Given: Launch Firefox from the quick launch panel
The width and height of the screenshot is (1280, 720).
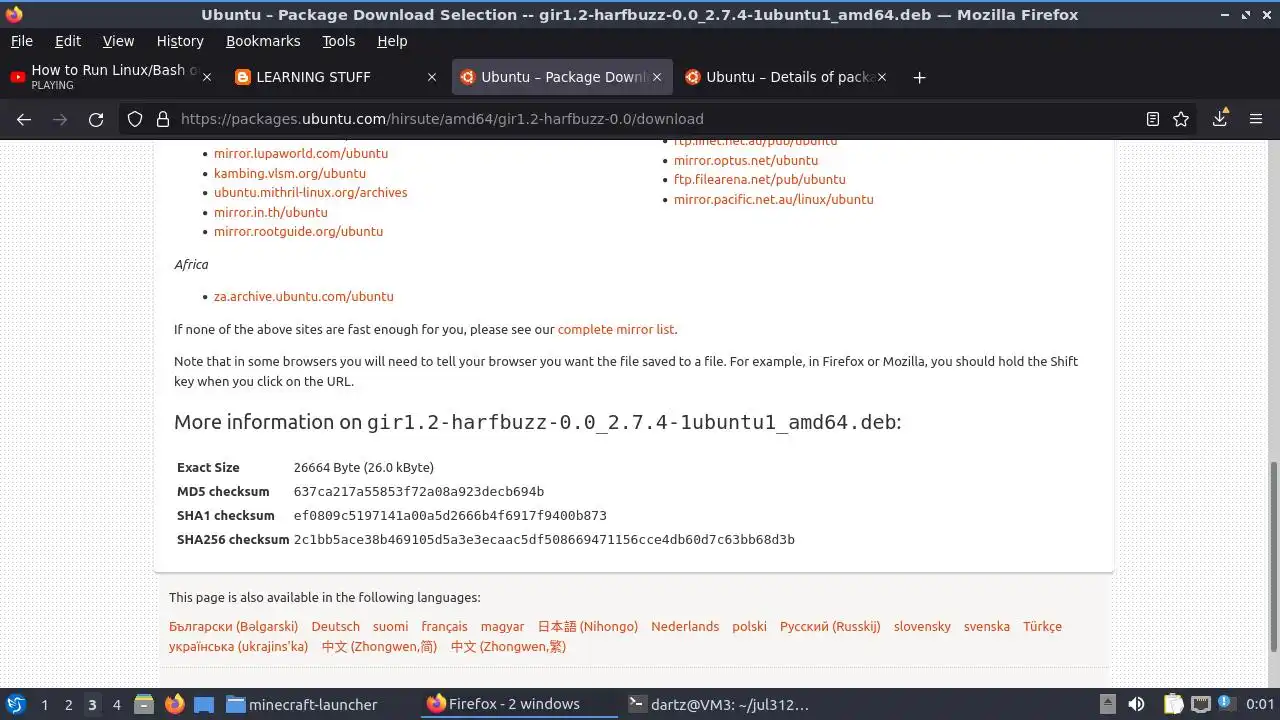Looking at the screenshot, I should pyautogui.click(x=175, y=704).
